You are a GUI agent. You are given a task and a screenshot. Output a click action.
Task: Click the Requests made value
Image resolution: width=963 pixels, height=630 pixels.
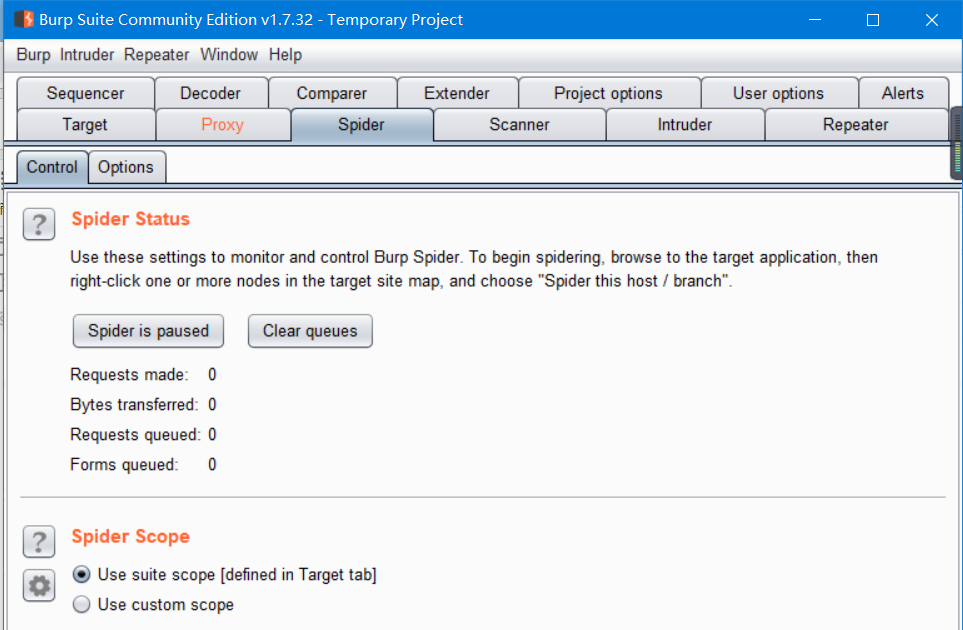click(x=212, y=375)
